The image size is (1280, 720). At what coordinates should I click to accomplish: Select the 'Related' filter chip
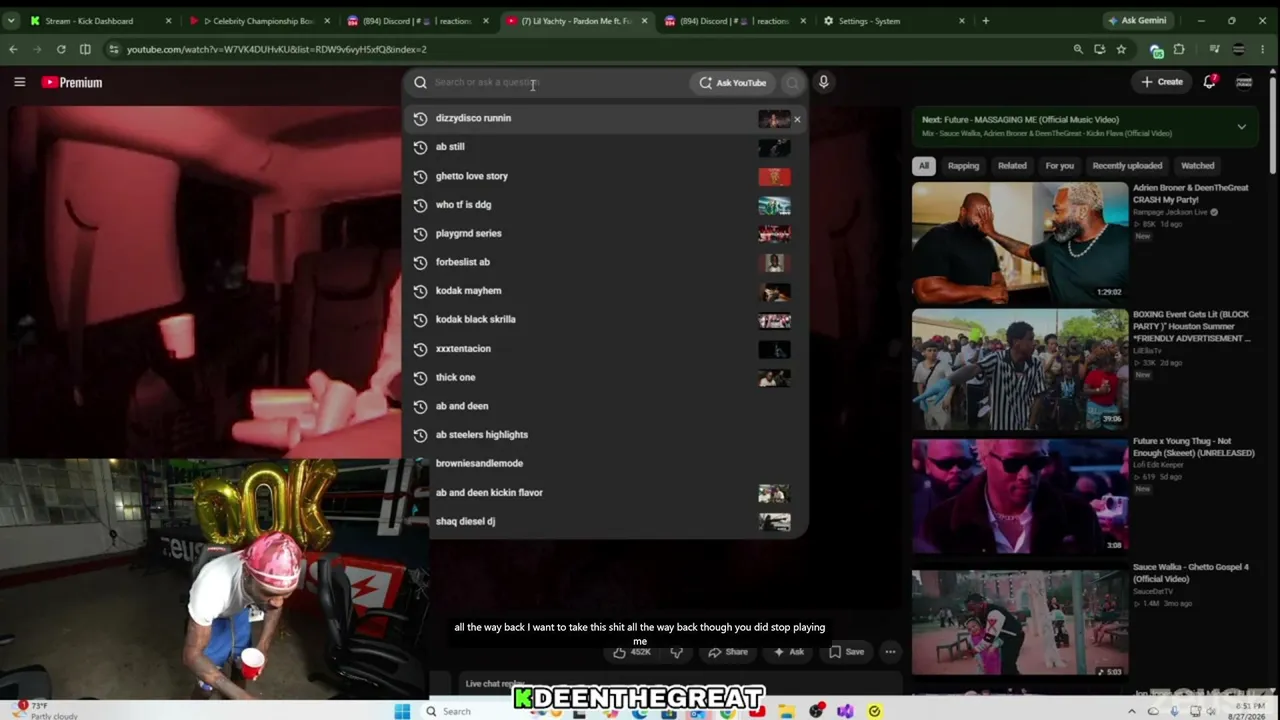click(1012, 166)
